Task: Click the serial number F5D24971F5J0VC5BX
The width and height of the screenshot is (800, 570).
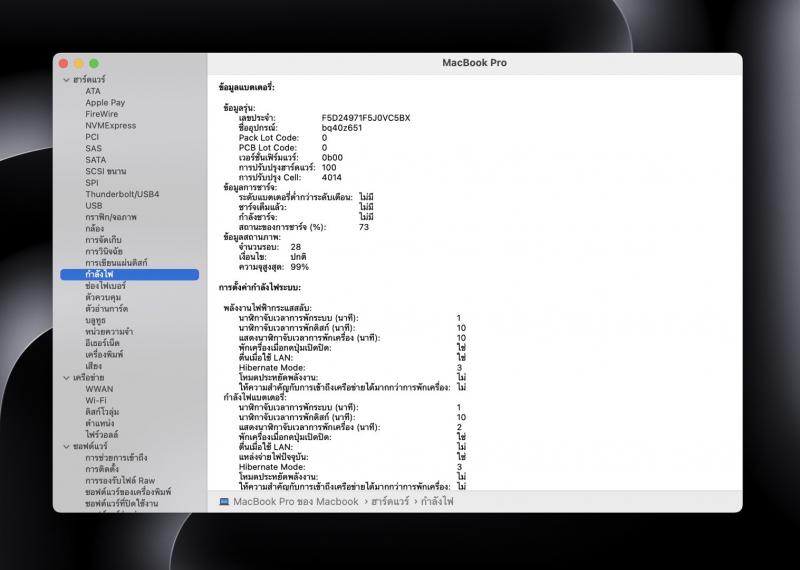Action: tap(366, 118)
